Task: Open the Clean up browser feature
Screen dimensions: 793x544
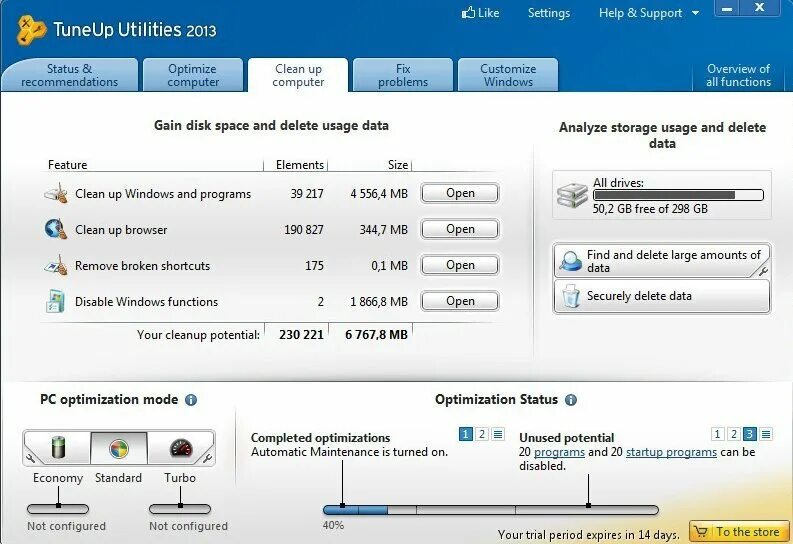Action: tap(460, 229)
